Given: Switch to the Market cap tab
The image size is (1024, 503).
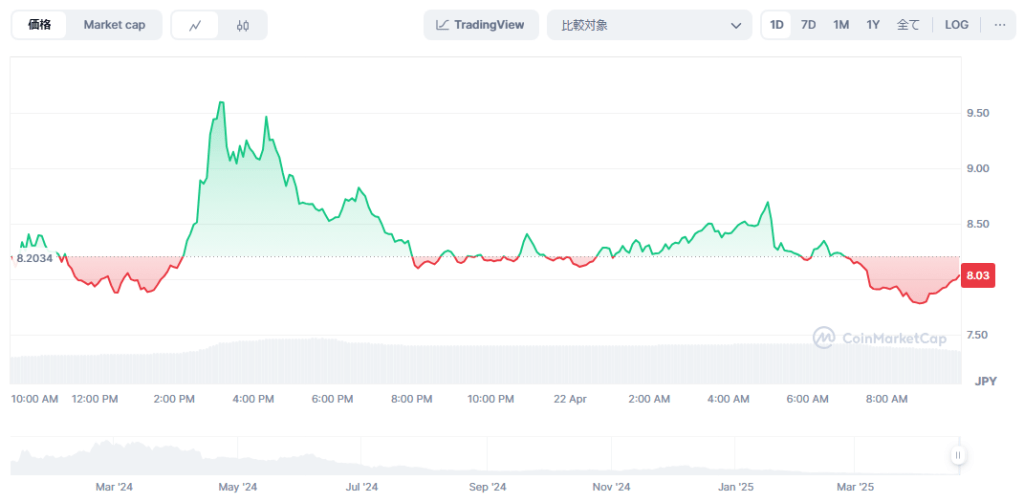Looking at the screenshot, I should pos(114,25).
